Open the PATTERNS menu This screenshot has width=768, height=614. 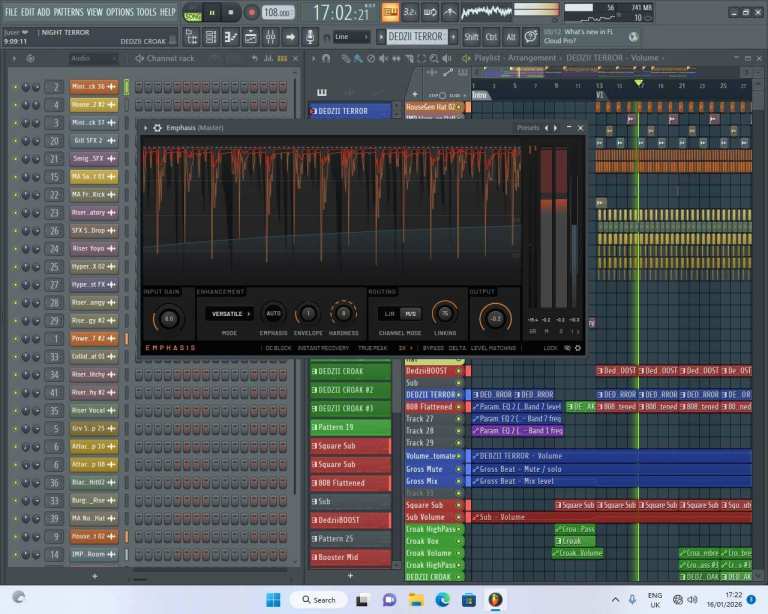click(68, 12)
